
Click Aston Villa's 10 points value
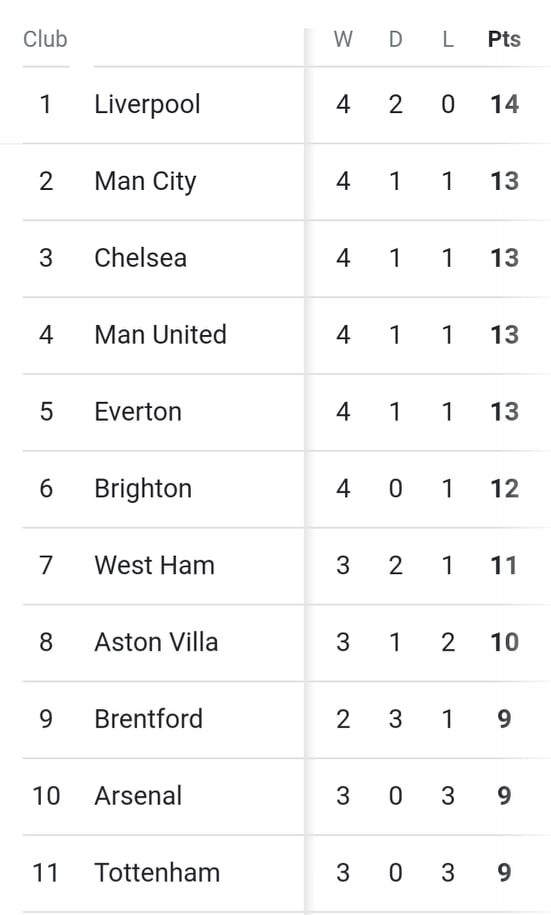504,642
